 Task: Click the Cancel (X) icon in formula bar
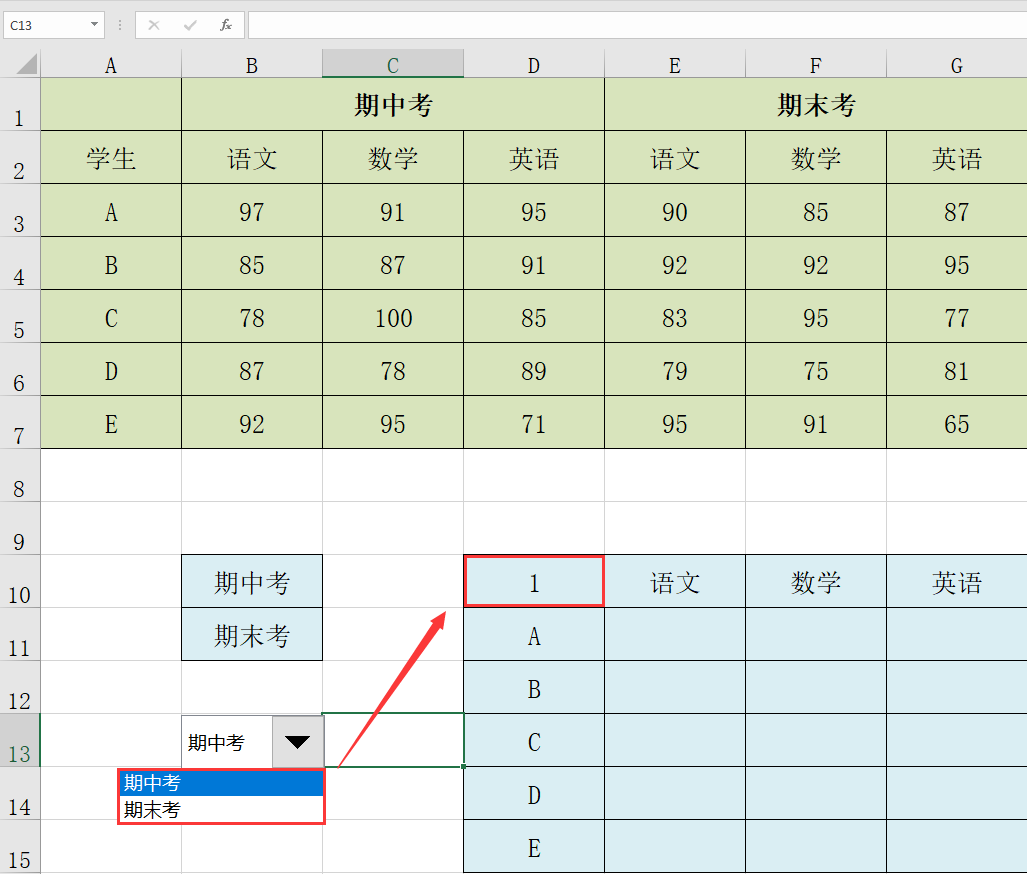[x=154, y=25]
